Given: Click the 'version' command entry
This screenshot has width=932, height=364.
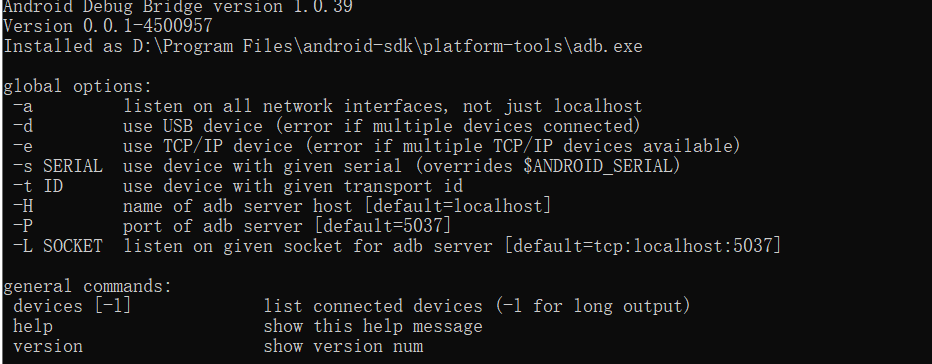Looking at the screenshot, I should coord(48,346).
